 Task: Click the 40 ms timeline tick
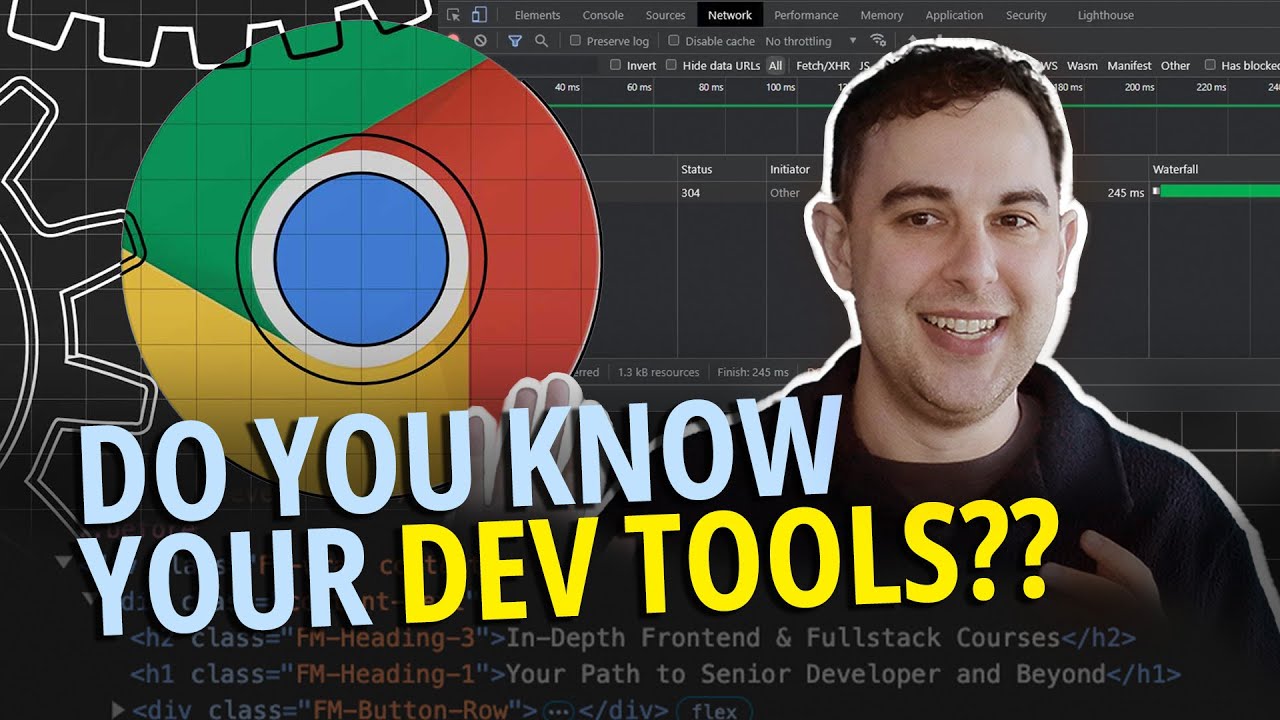pos(567,87)
